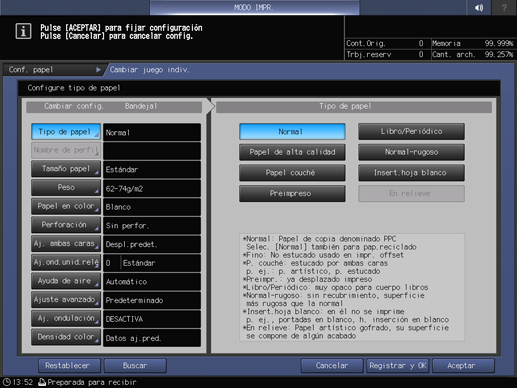The image size is (517, 388).
Task: Click Aceptar to confirm settings
Action: tap(463, 366)
